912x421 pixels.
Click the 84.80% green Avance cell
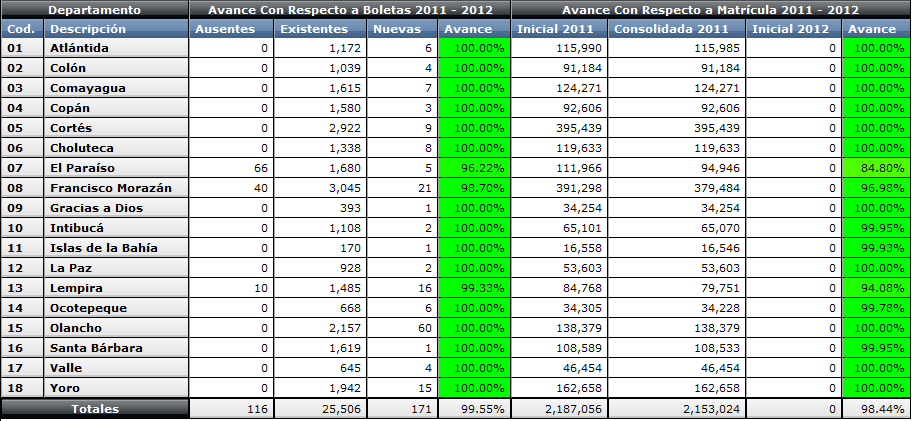876,168
